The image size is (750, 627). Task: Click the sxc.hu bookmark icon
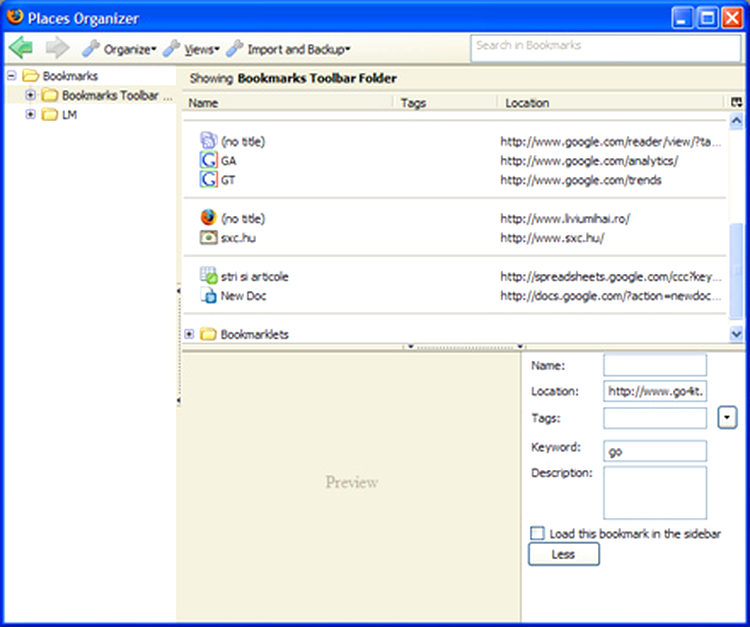[x=208, y=237]
